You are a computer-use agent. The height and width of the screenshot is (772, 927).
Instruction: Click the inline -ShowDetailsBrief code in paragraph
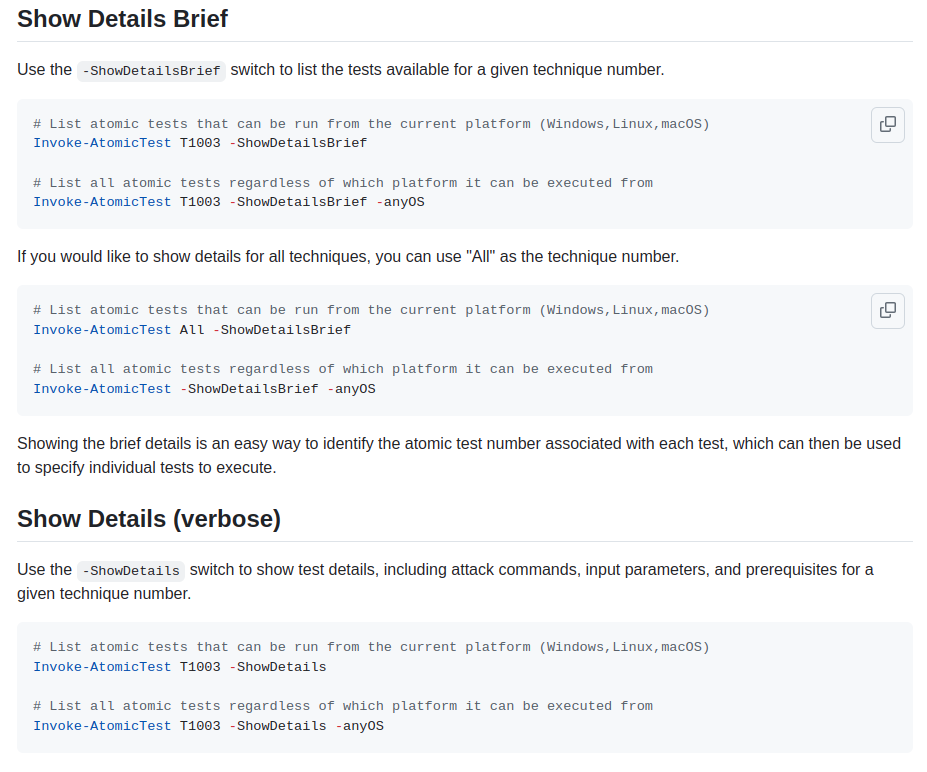pyautogui.click(x=151, y=70)
